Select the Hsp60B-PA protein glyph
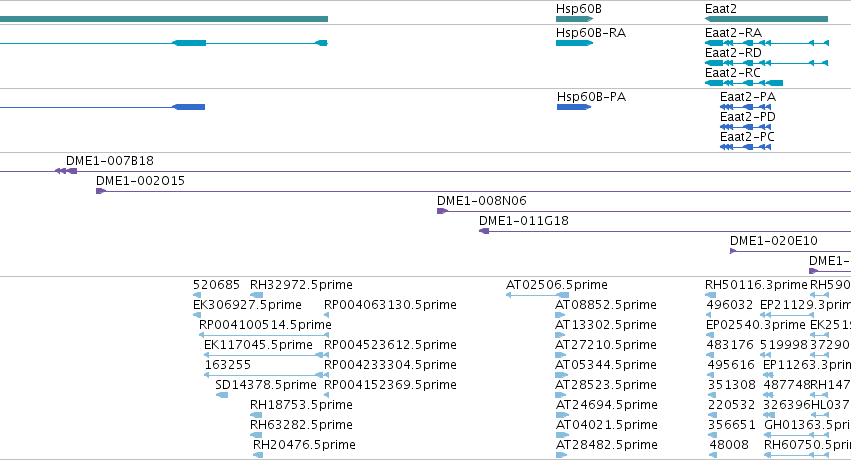The height and width of the screenshot is (460, 851). click(574, 107)
